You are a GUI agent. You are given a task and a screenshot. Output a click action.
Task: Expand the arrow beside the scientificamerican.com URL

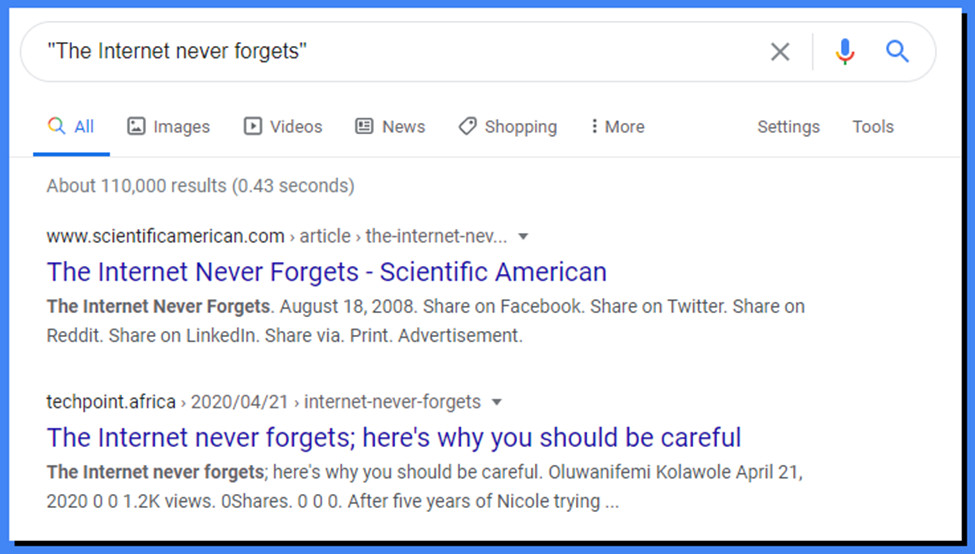coord(523,237)
